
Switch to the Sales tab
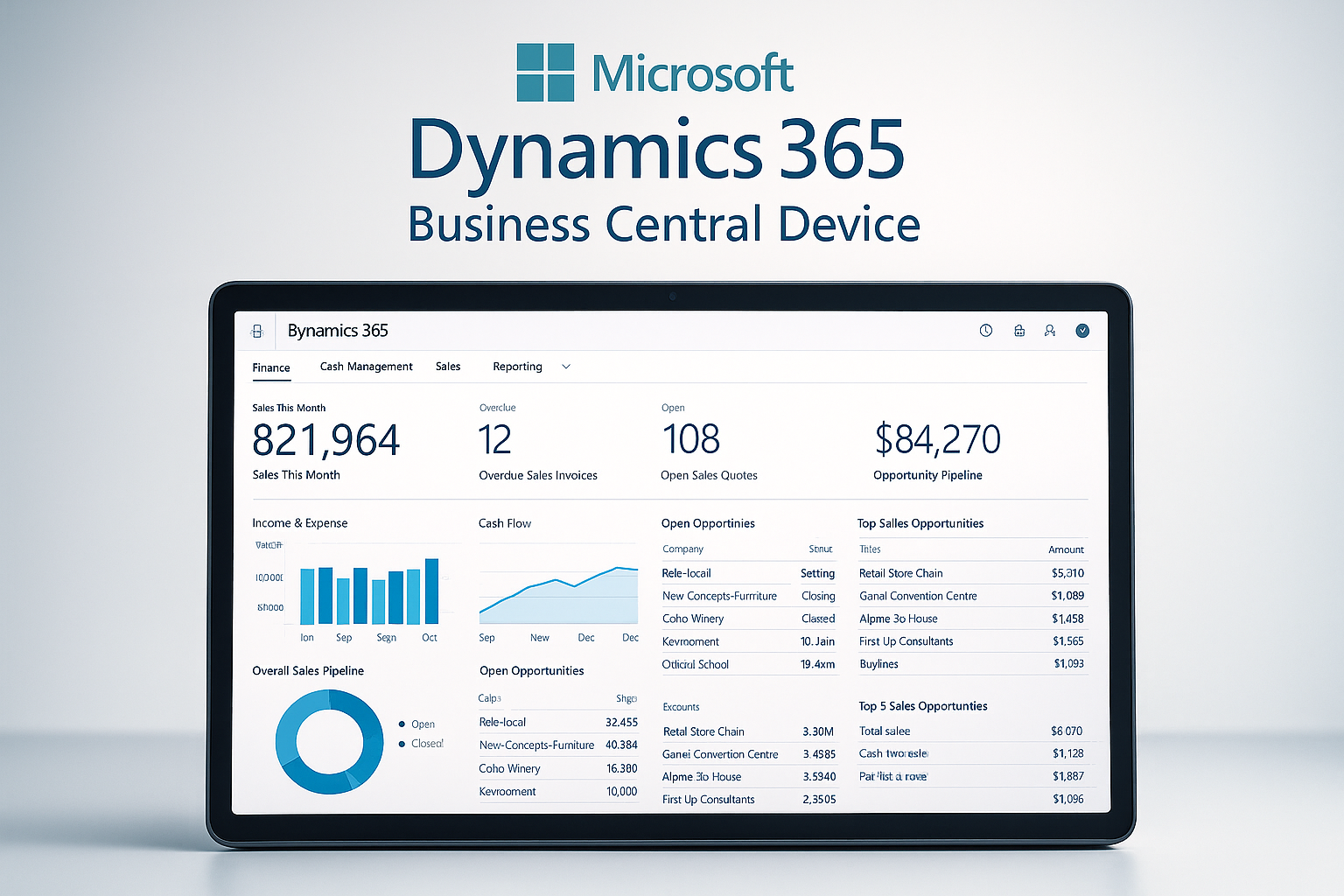tap(447, 366)
